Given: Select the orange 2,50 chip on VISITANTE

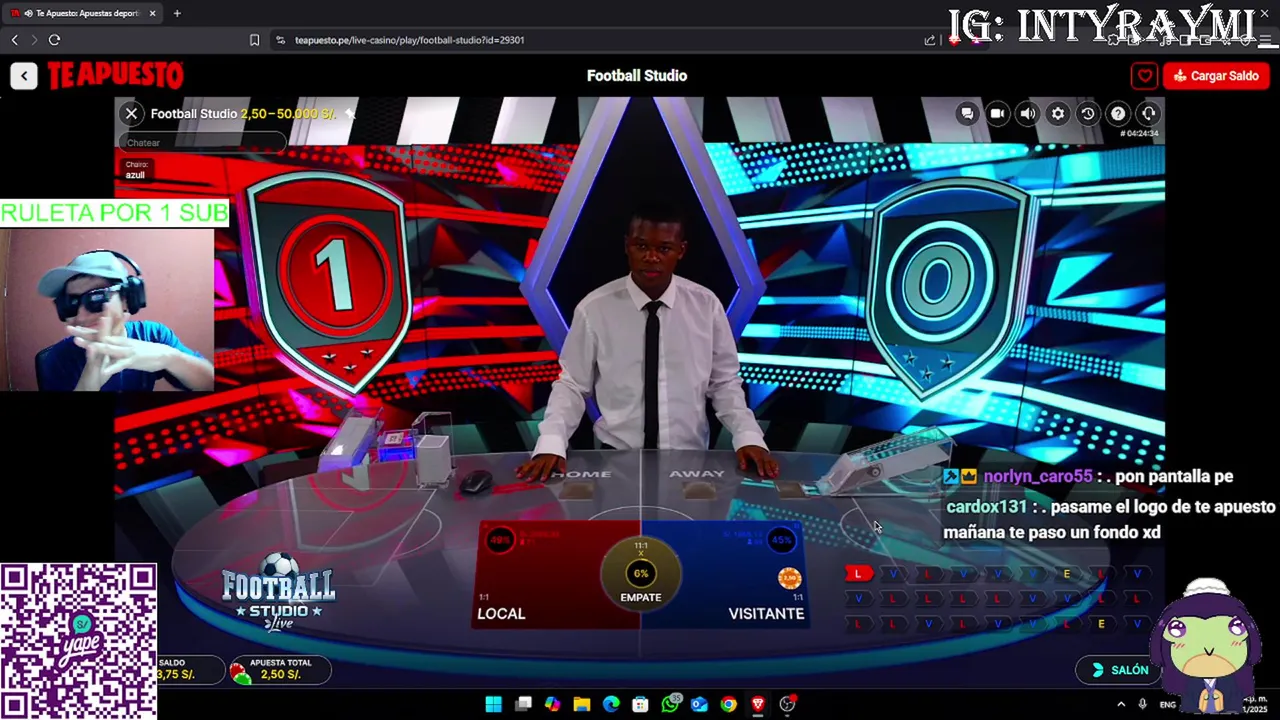Looking at the screenshot, I should (789, 578).
